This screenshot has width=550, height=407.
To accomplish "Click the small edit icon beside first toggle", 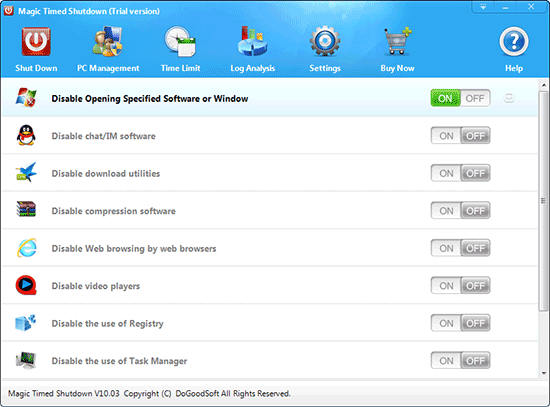I will coord(509,98).
